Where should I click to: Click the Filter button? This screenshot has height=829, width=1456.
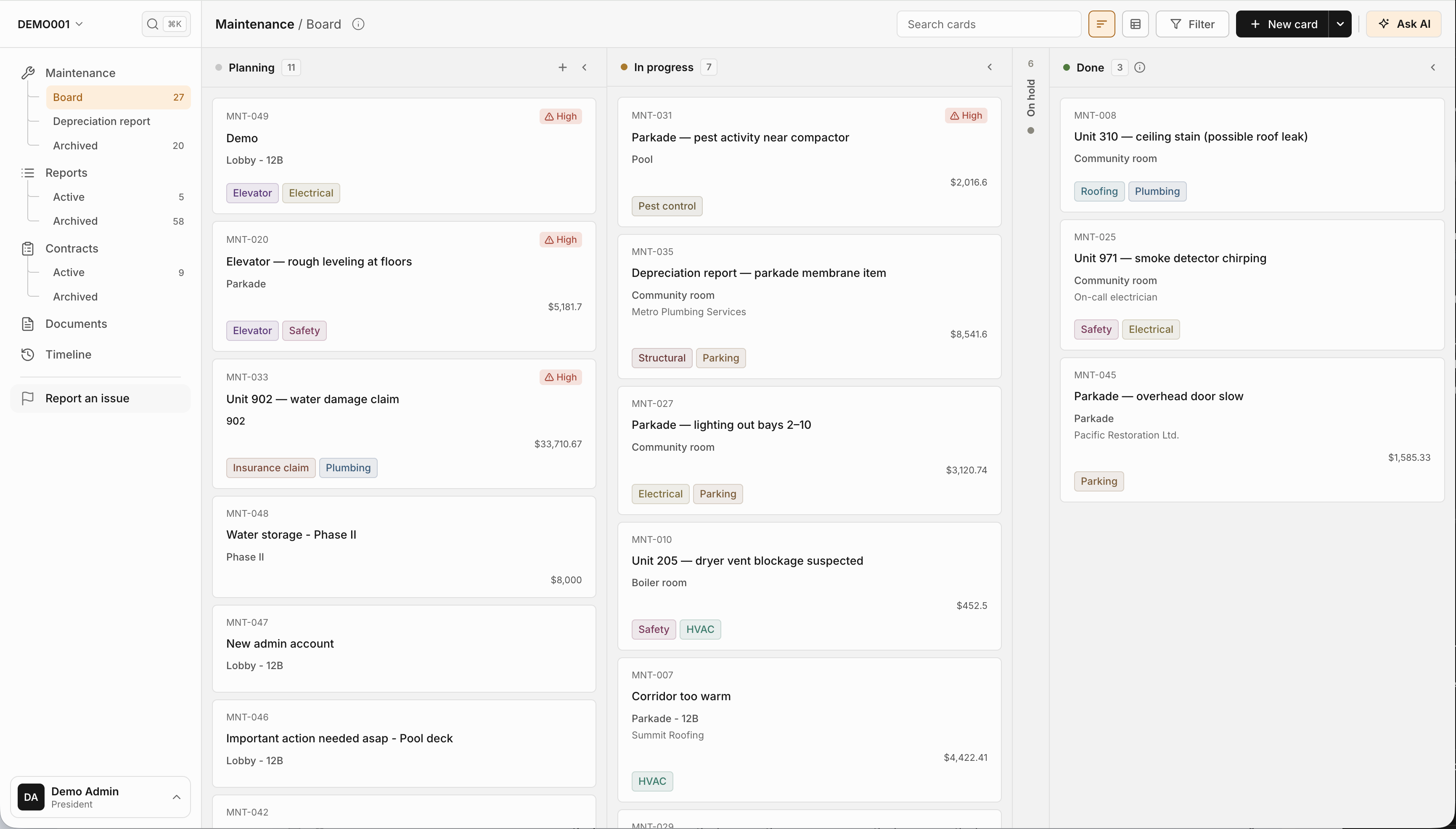coord(1192,24)
